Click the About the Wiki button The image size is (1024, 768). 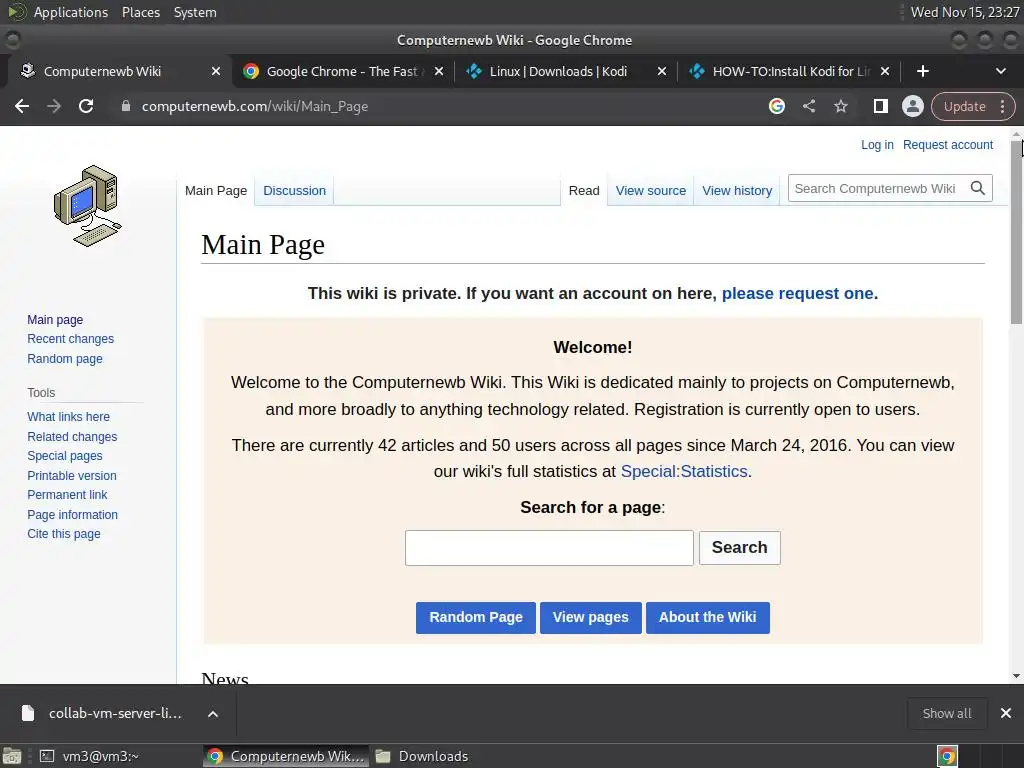[x=707, y=617]
